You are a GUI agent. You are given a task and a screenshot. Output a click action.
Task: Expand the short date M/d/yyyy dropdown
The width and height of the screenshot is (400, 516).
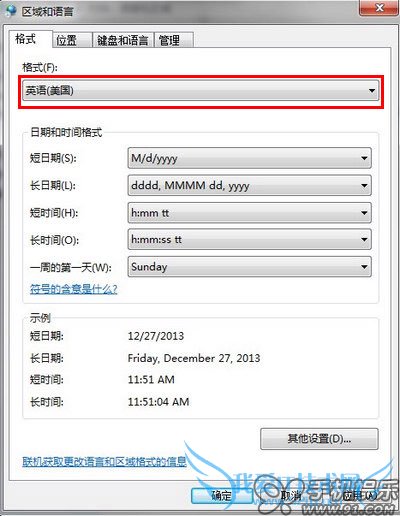point(249,158)
